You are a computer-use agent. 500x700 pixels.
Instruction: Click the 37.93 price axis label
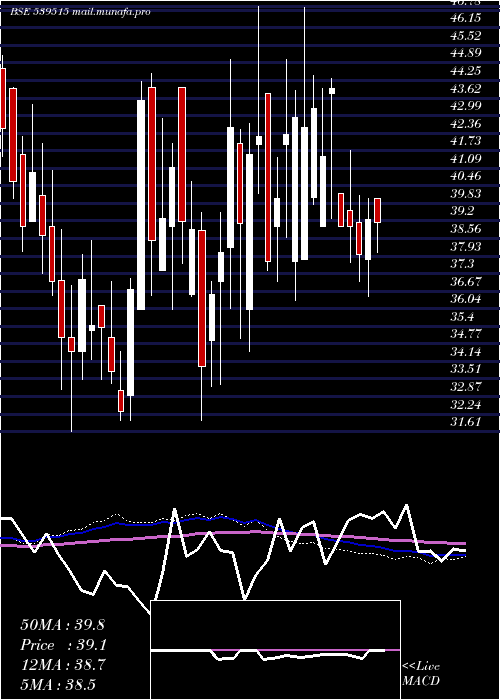tap(466, 247)
